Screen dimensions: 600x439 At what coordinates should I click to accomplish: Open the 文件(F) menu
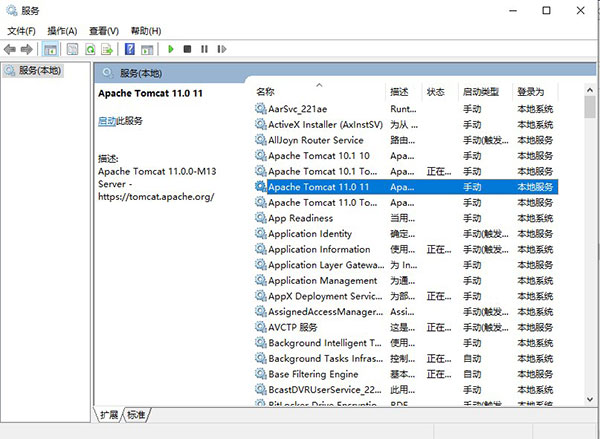(21, 31)
